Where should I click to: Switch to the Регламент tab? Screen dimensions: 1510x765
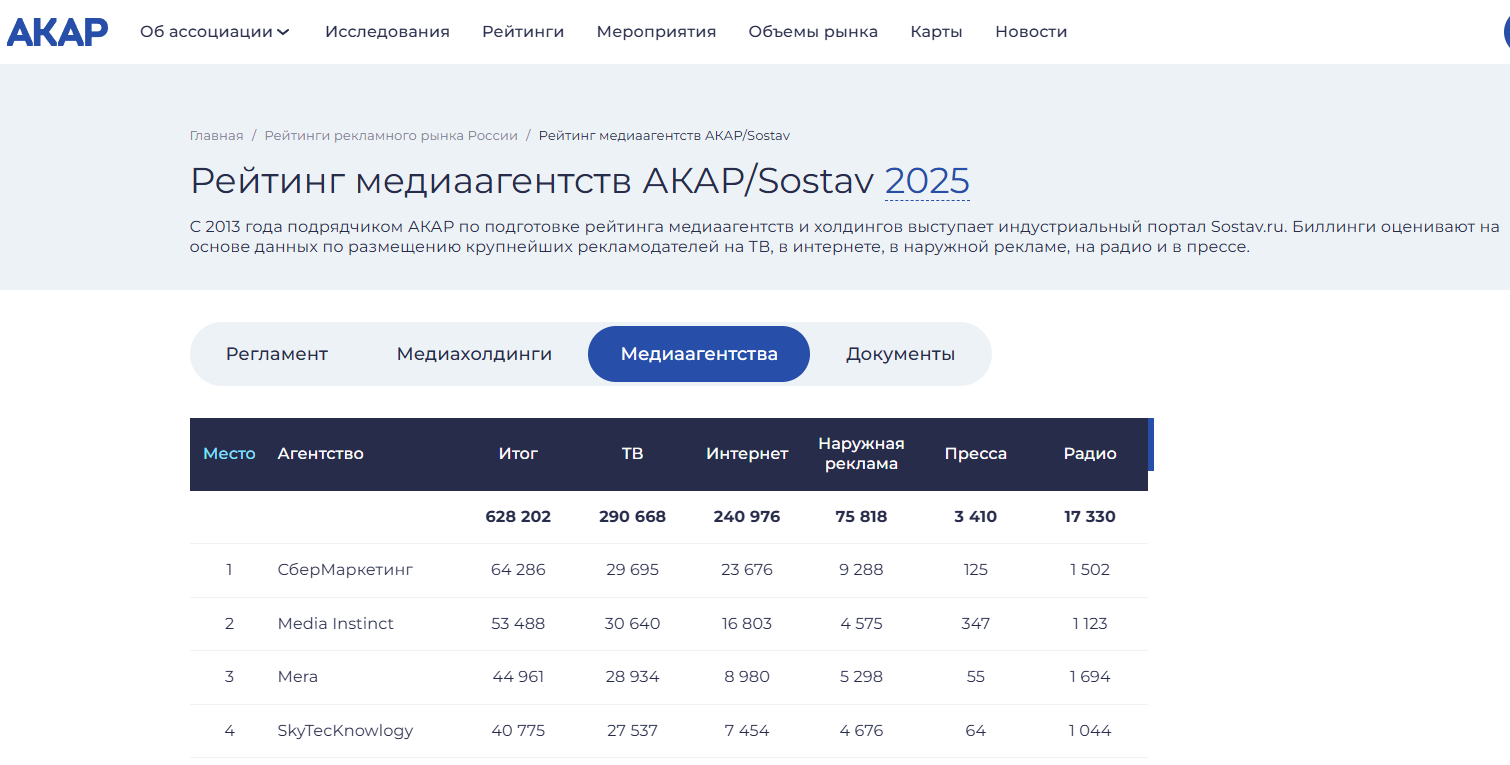277,354
